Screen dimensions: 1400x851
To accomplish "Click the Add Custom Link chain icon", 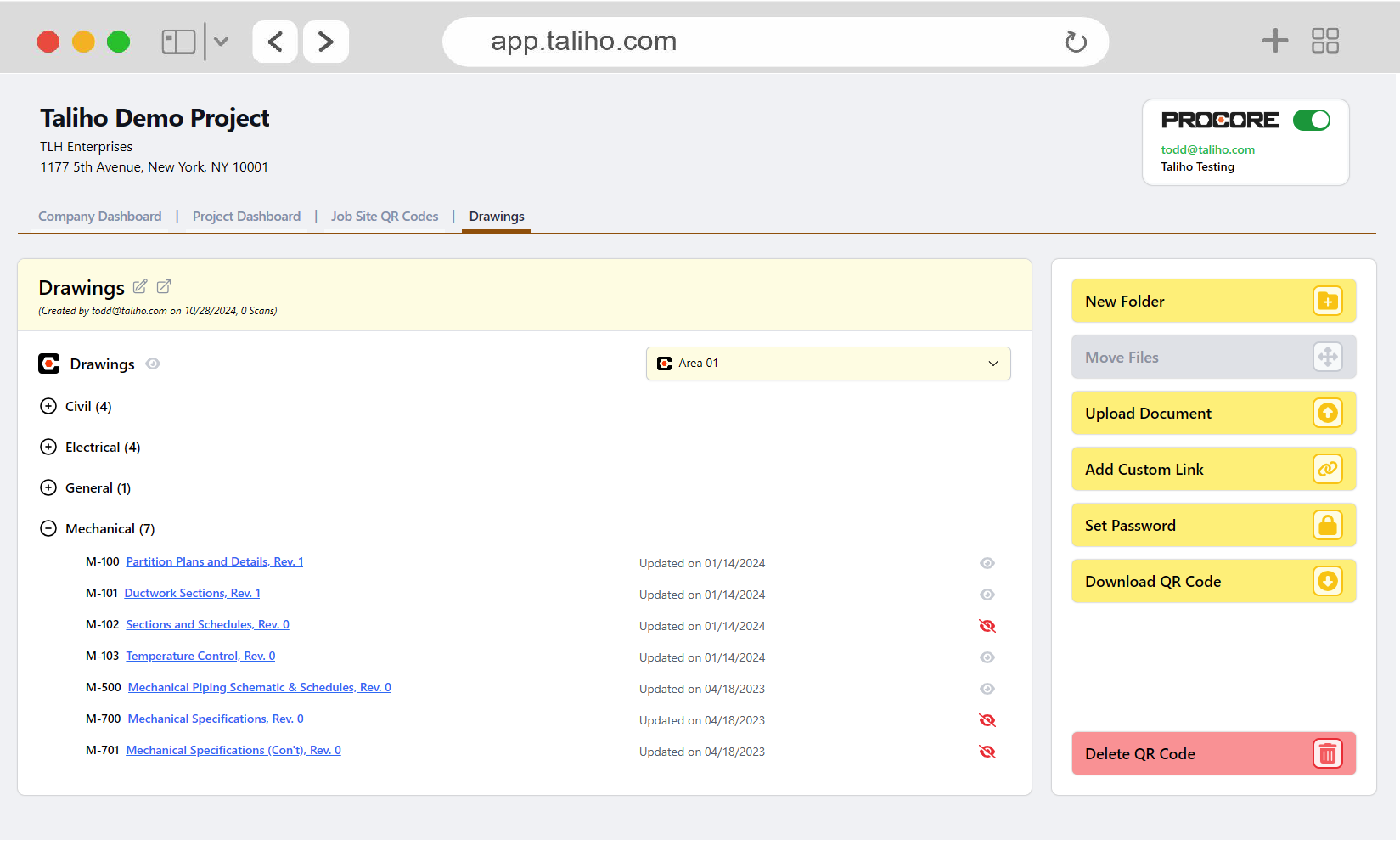I will tap(1327, 470).
